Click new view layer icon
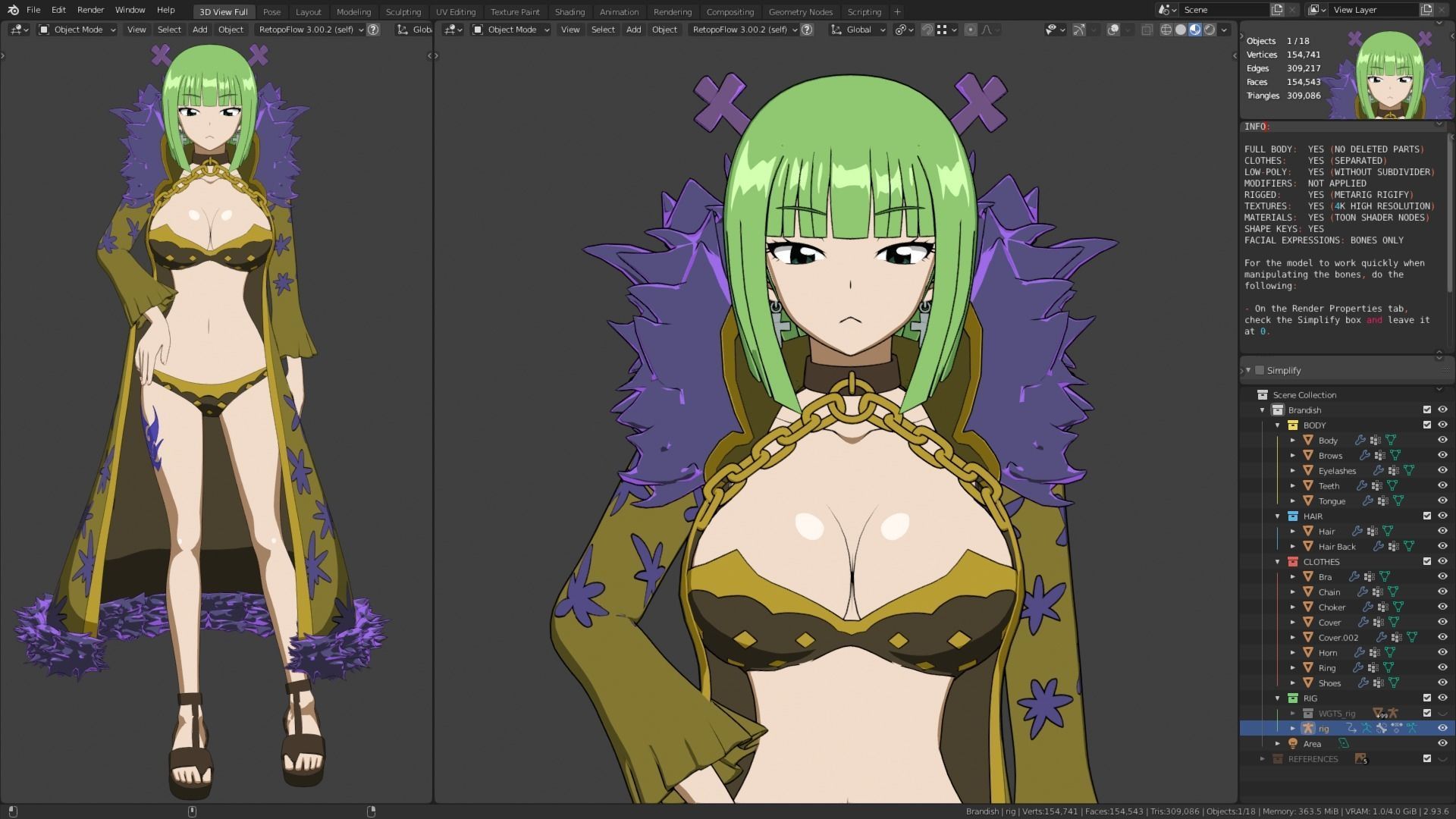1456x819 pixels. pos(1426,10)
